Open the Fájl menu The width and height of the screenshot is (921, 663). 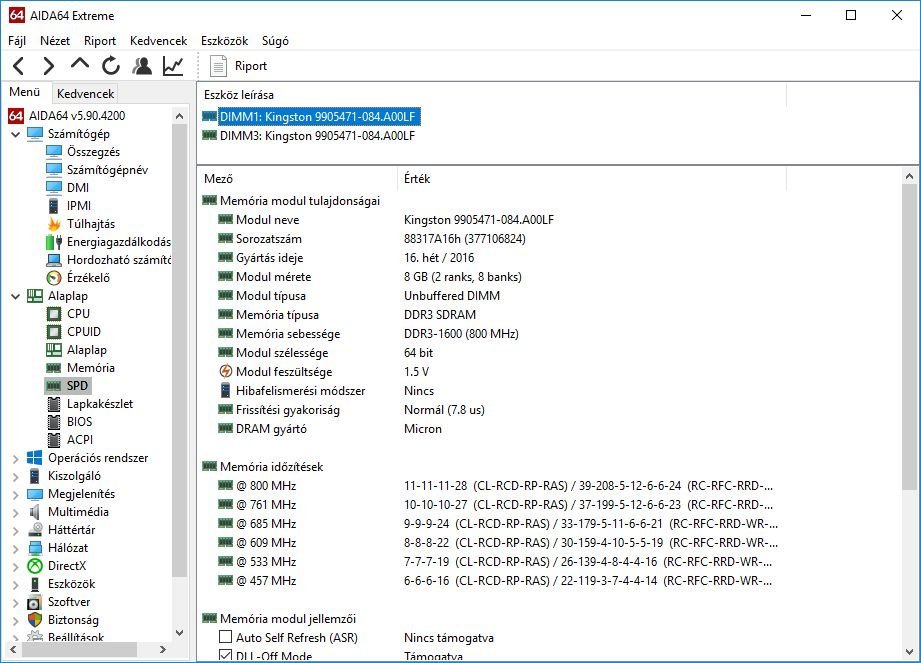pos(17,41)
